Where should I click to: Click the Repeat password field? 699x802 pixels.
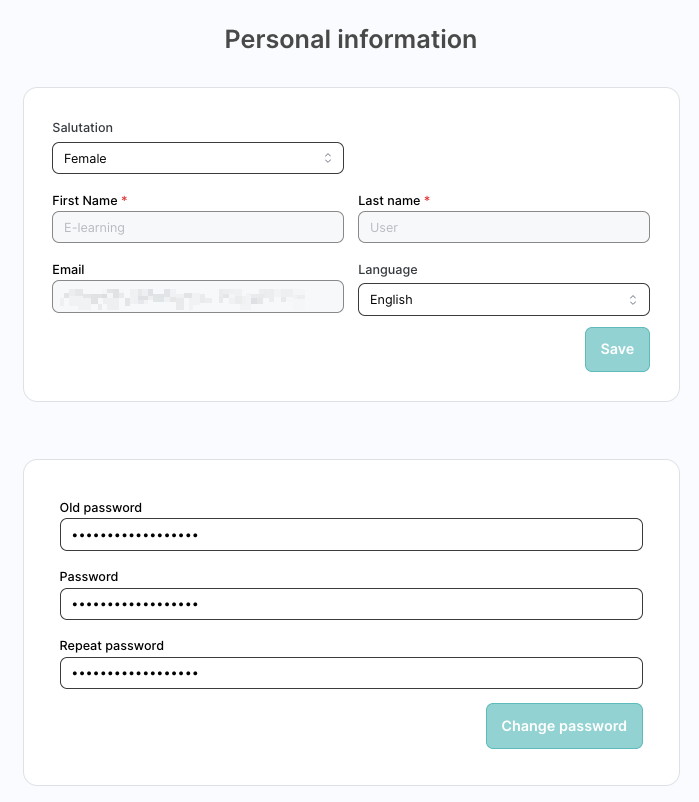(351, 672)
